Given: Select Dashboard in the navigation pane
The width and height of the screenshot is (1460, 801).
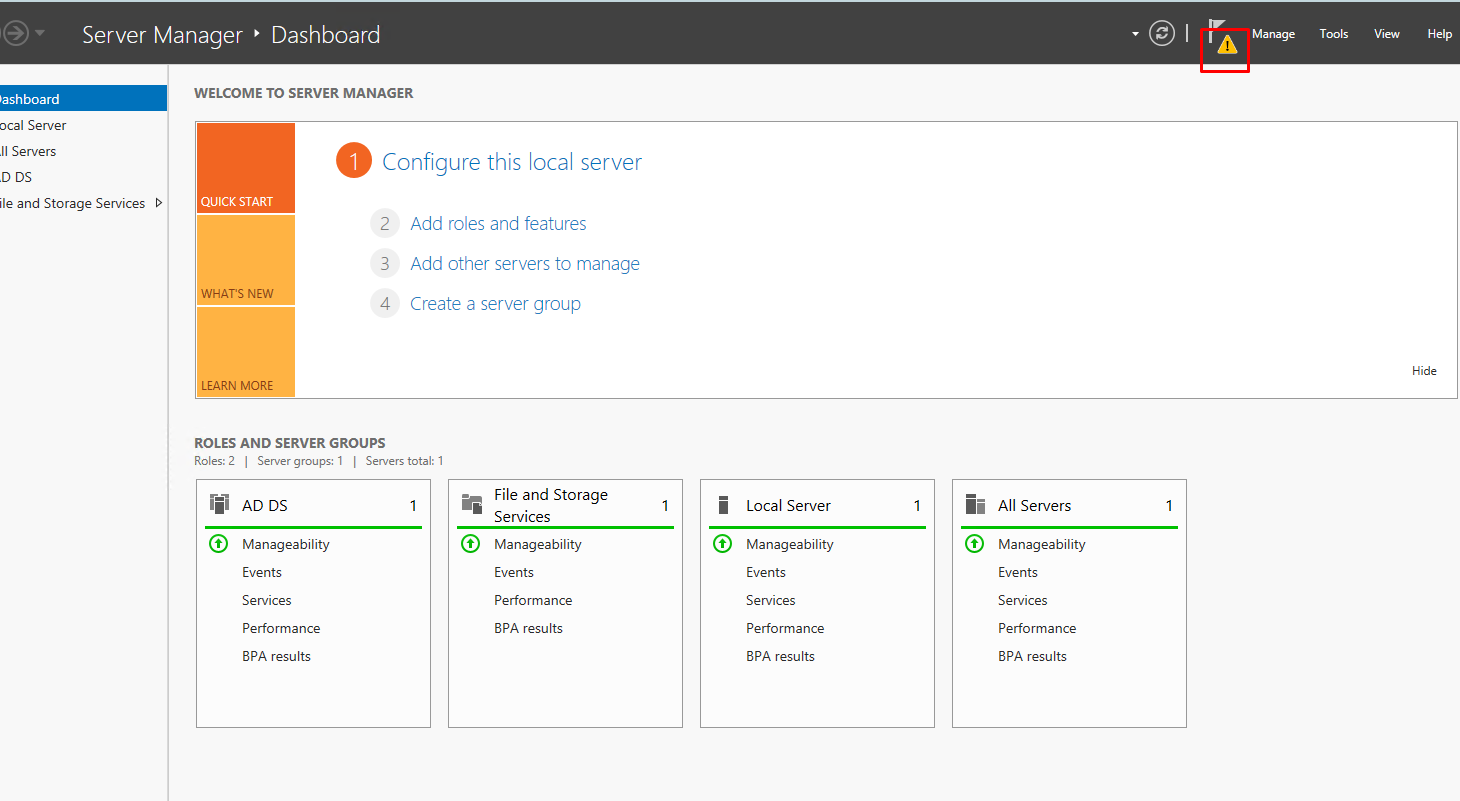Looking at the screenshot, I should pos(83,99).
